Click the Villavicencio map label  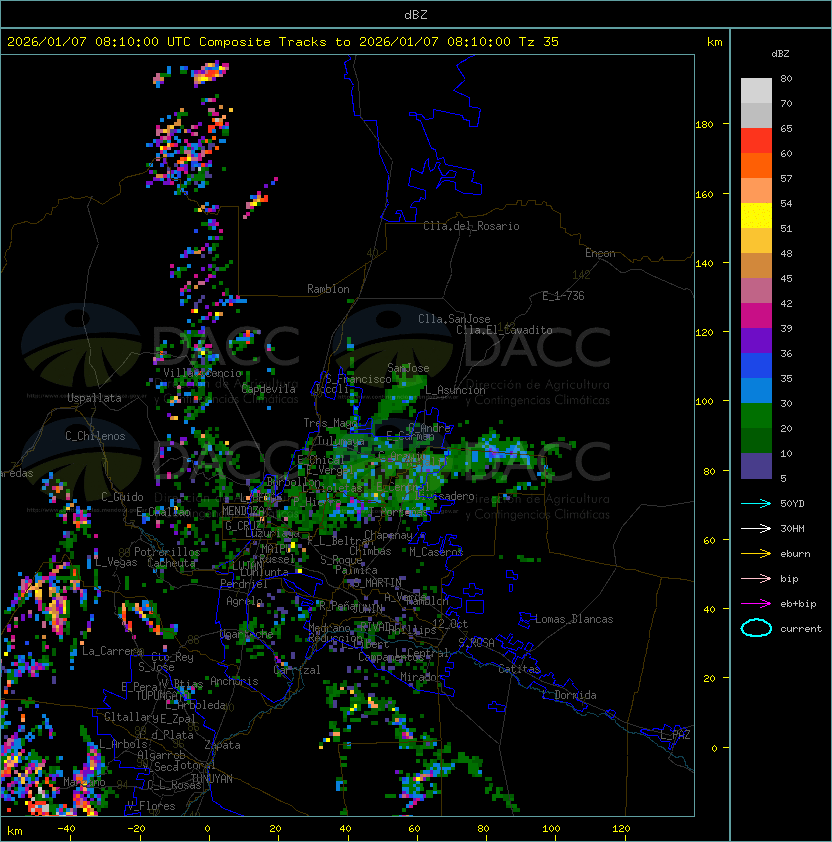[202, 373]
